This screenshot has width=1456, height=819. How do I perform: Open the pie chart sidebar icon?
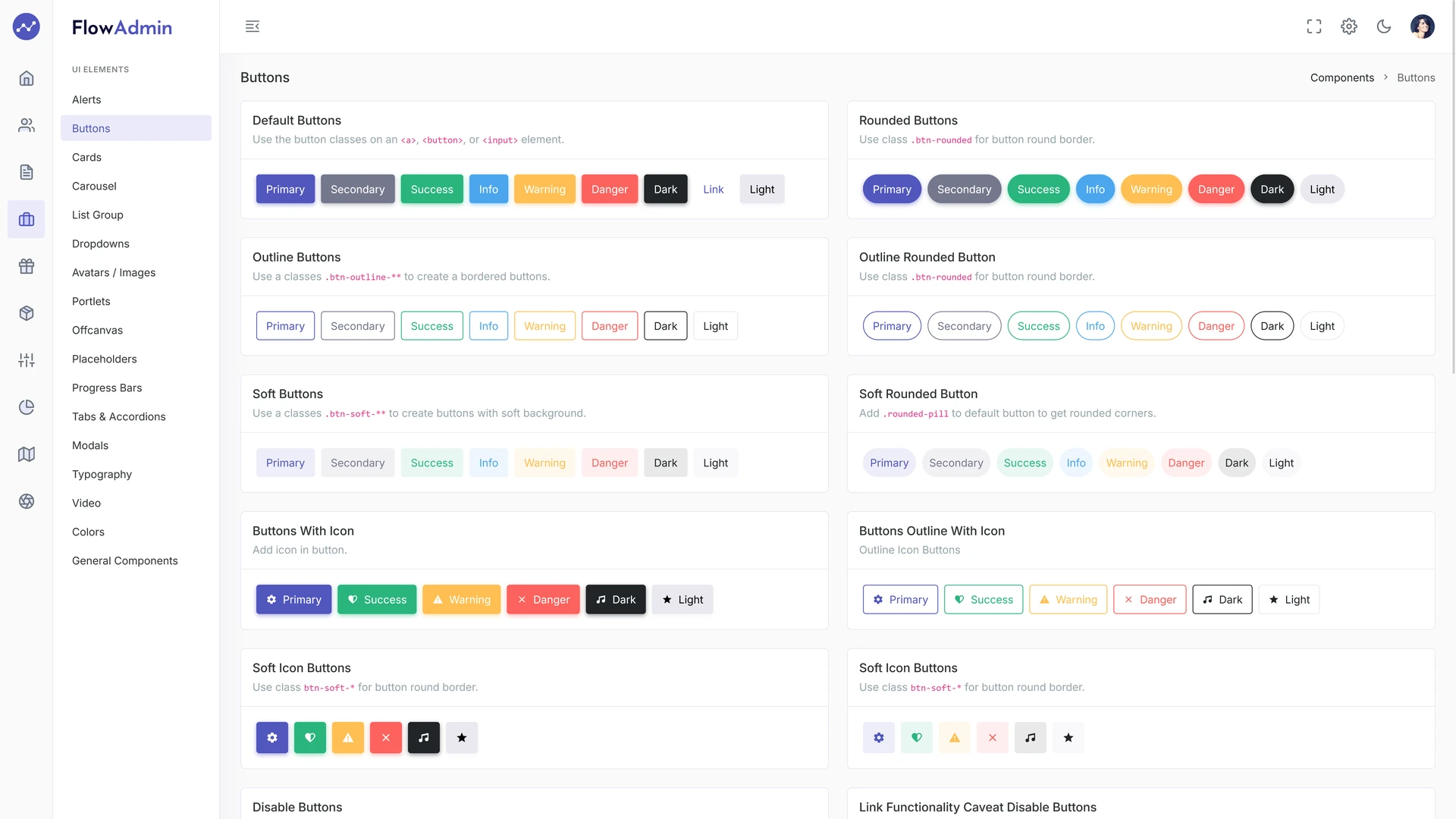(27, 407)
